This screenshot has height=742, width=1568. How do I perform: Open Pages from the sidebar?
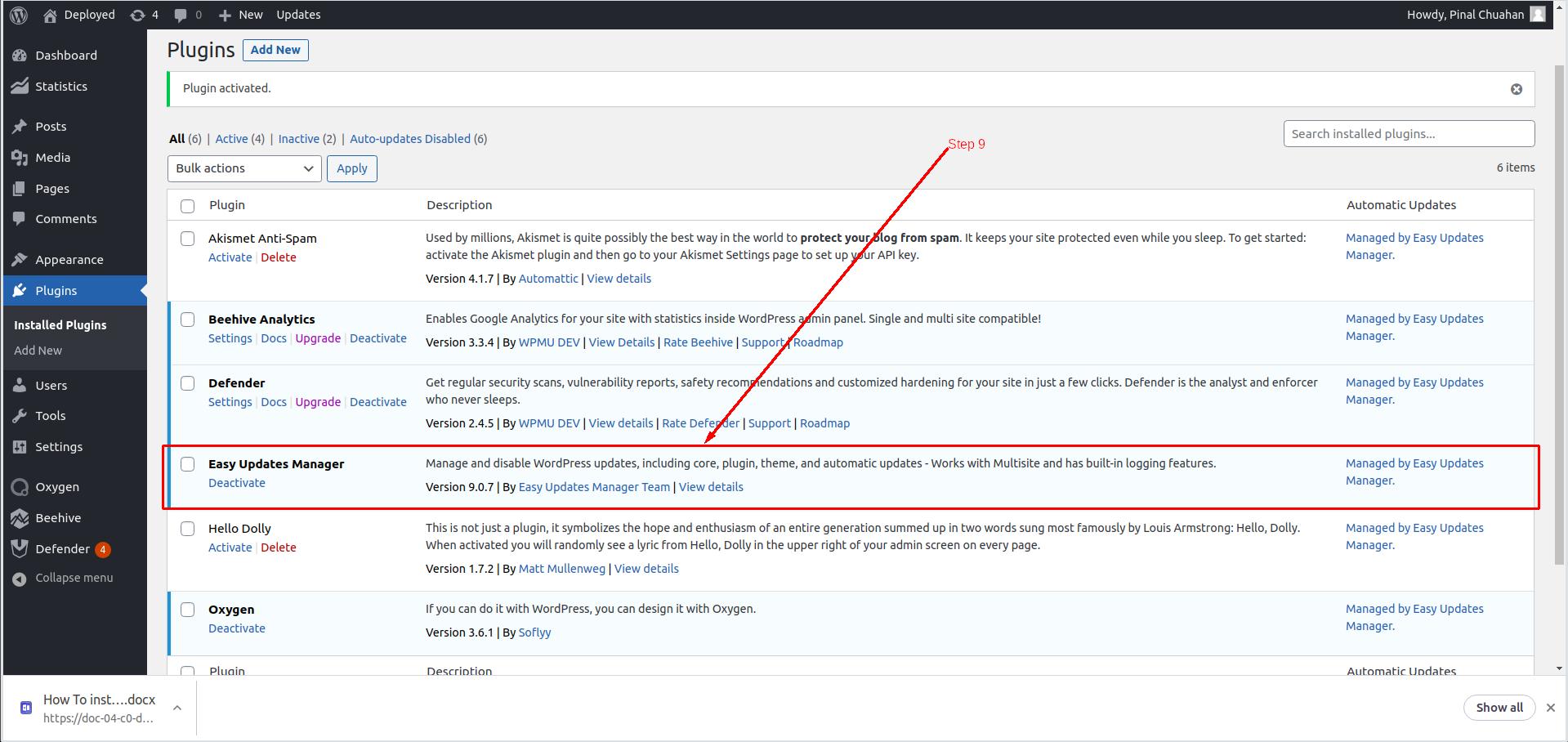(52, 188)
